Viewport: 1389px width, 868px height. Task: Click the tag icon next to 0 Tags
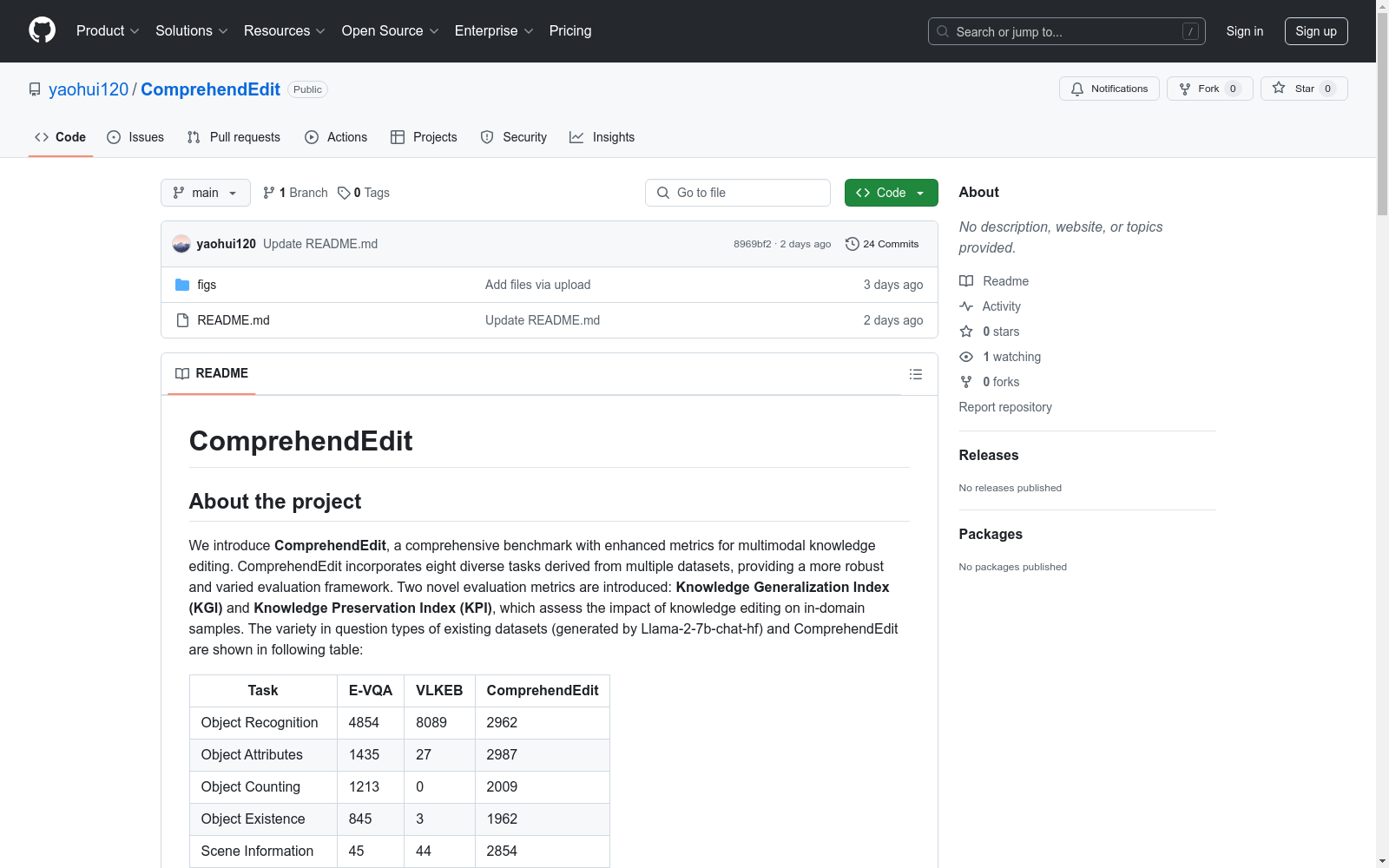(x=344, y=193)
